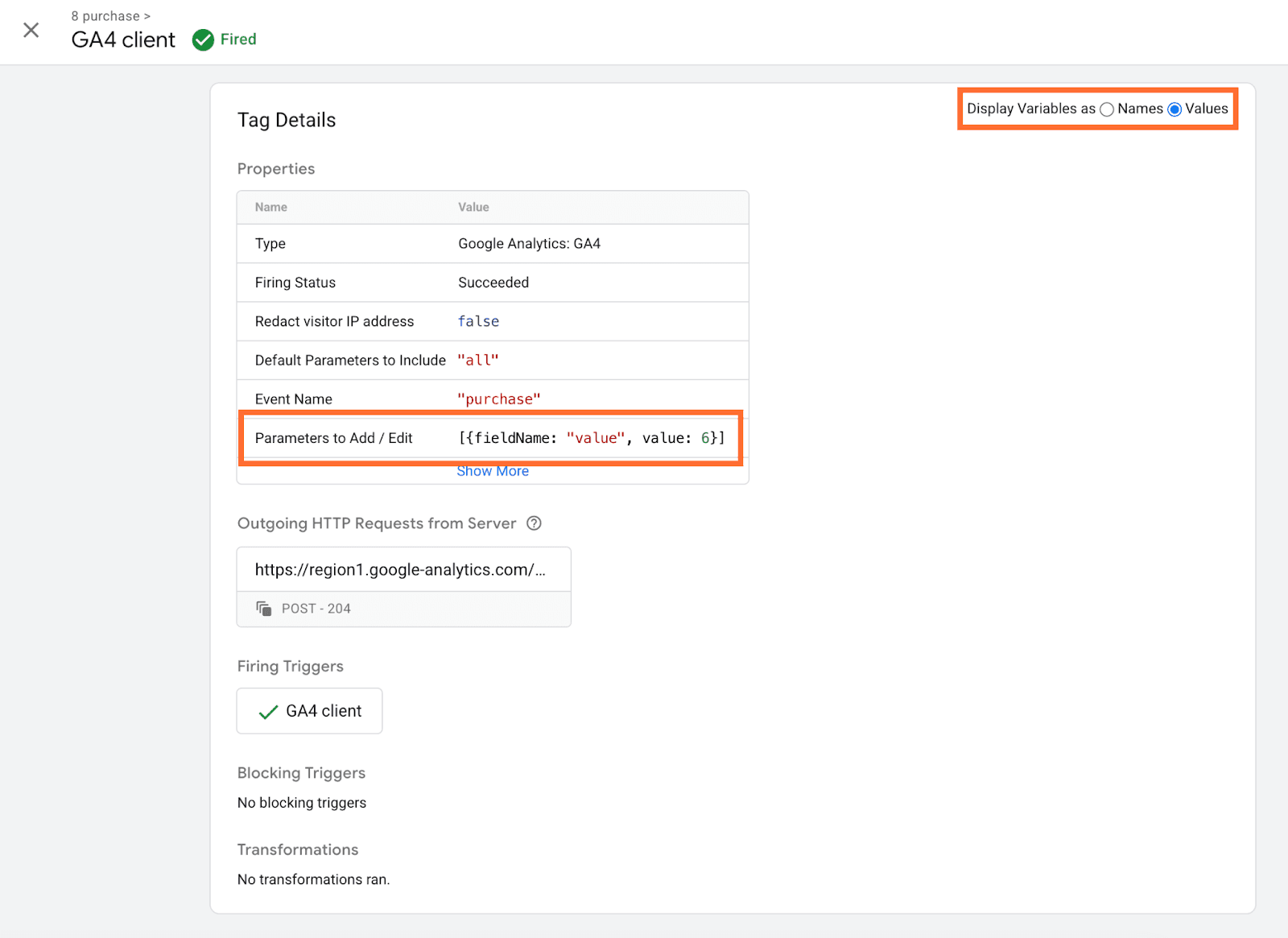
Task: Close the GA4 client detail view
Action: click(31, 30)
